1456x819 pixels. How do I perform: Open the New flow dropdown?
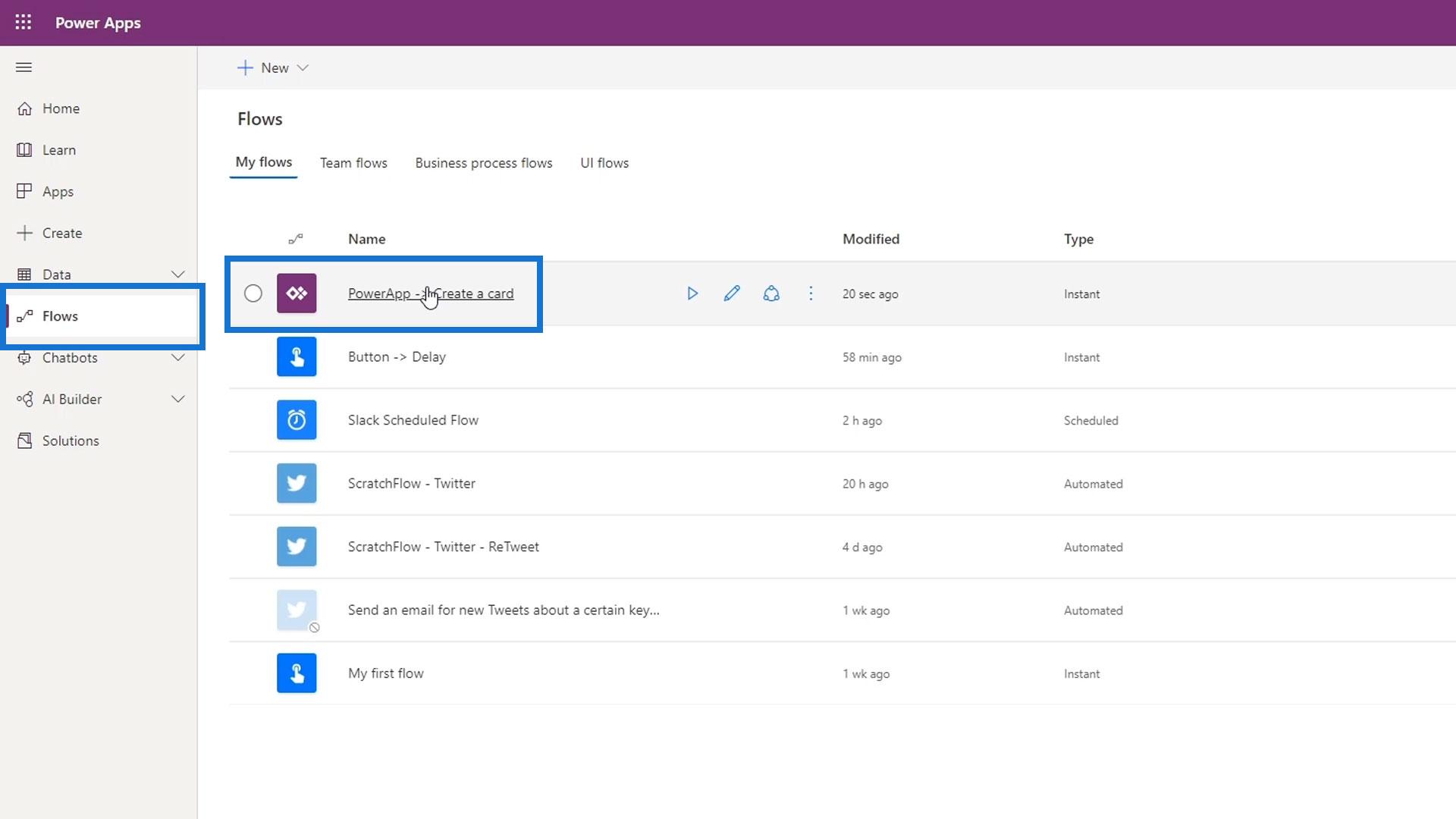click(x=273, y=68)
